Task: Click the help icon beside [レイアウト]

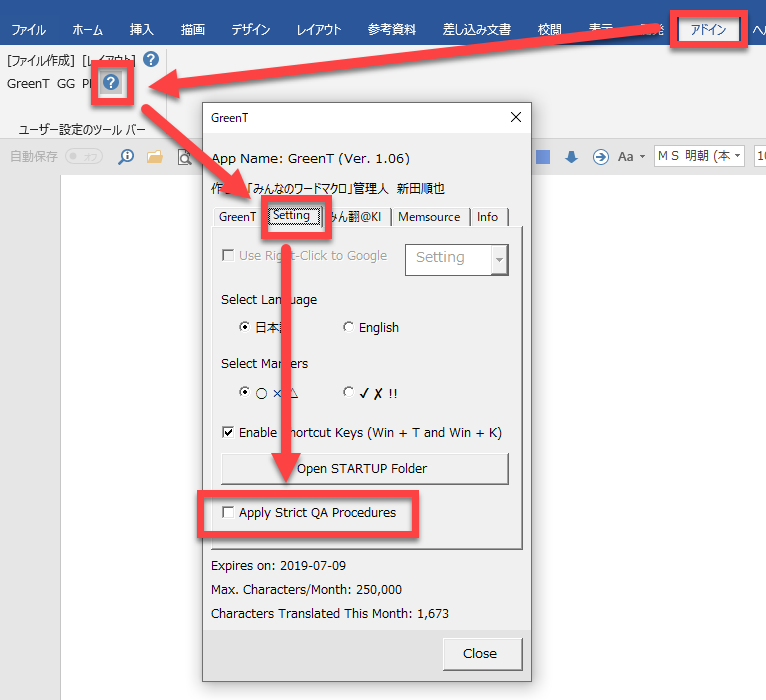Action: tap(151, 60)
